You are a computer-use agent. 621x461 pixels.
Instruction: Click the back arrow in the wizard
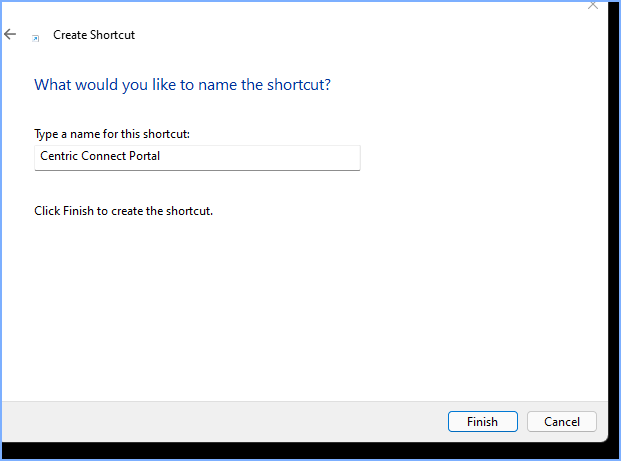point(10,34)
